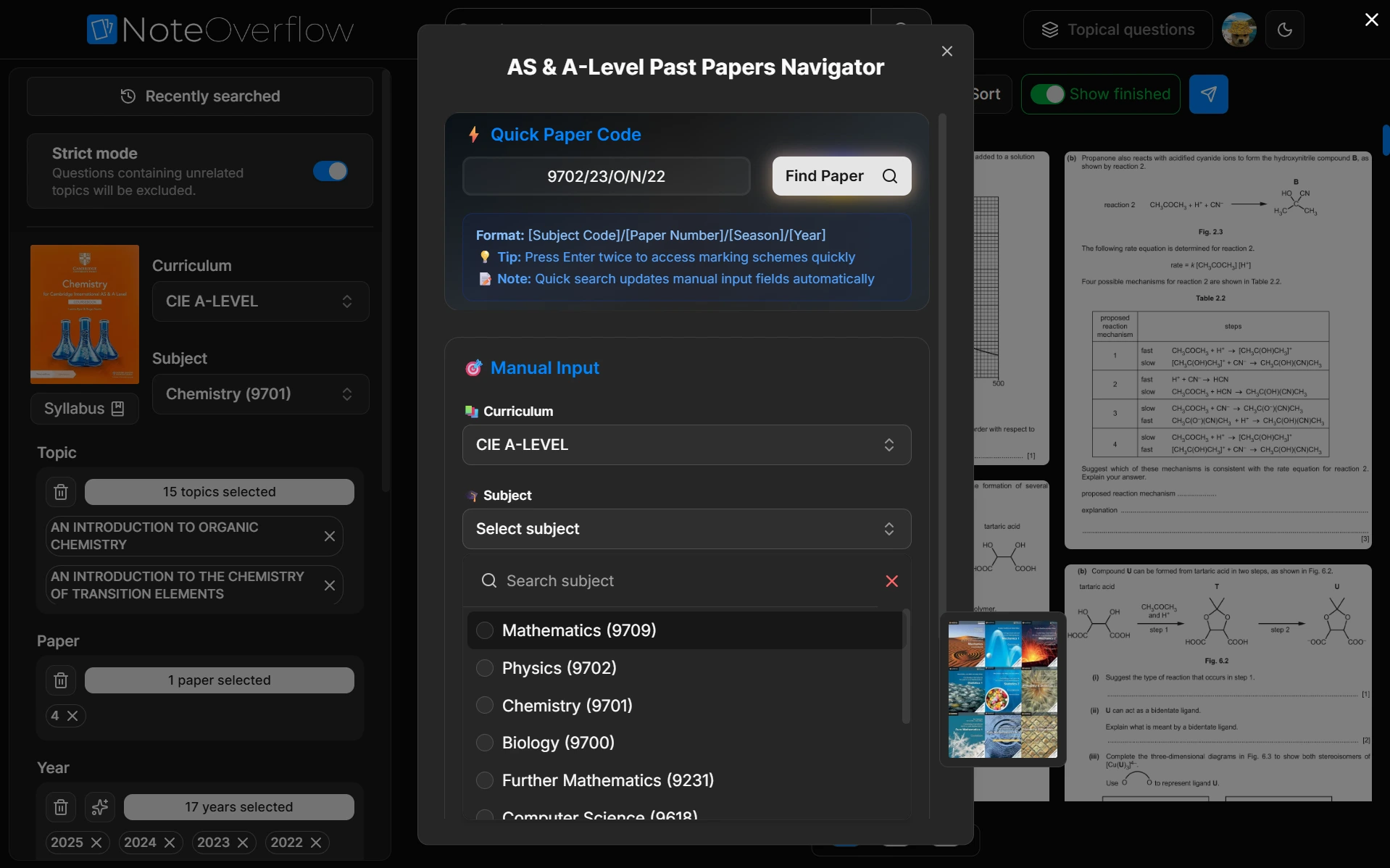Open the 15 topics selected list
The image size is (1390, 868).
[x=220, y=492]
